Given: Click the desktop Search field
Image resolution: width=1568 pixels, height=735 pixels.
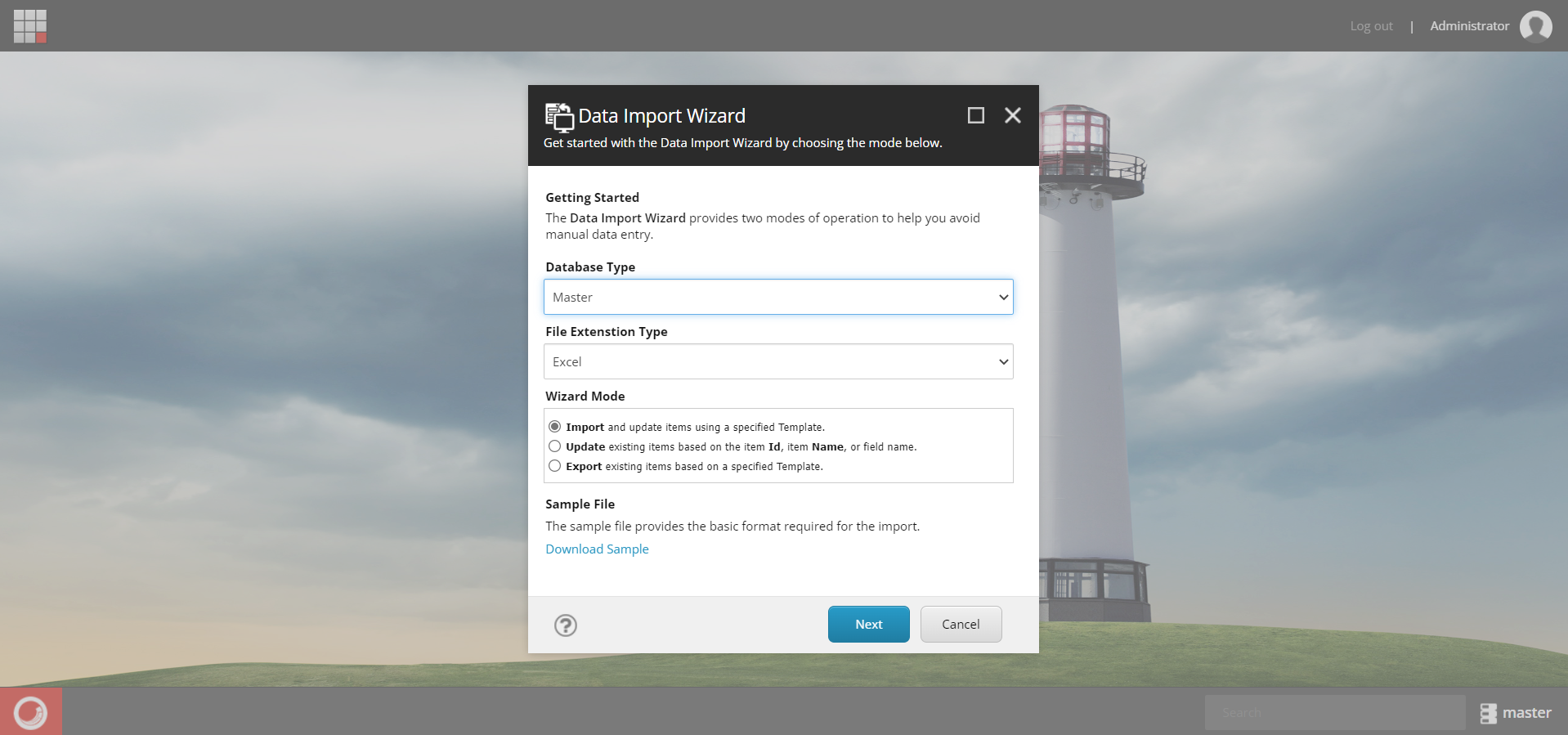Looking at the screenshot, I should coord(1334,713).
